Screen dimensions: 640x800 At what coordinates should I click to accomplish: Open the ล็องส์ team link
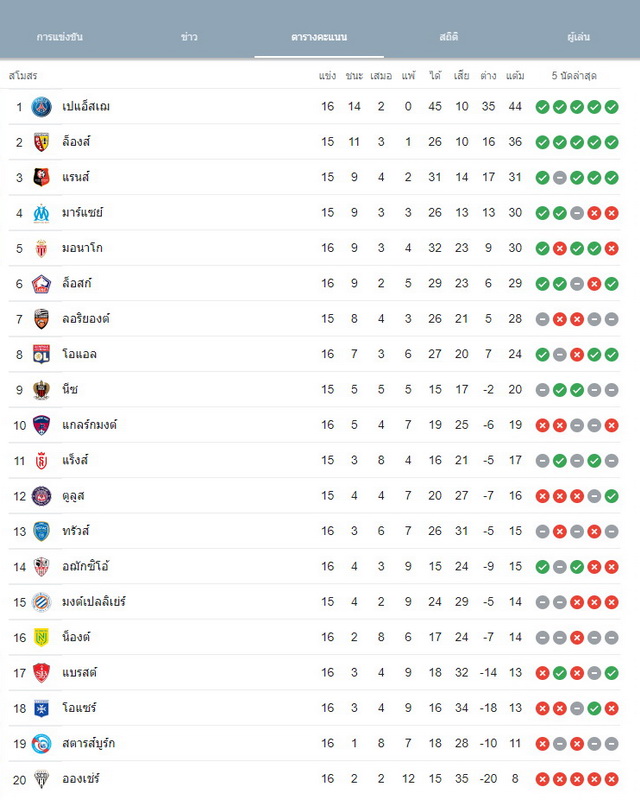click(76, 142)
